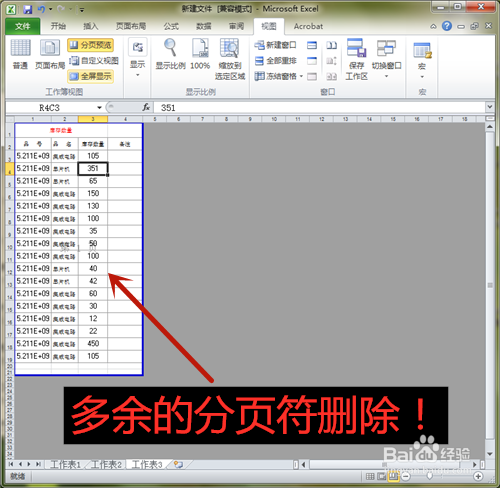Toggle 分页预览 page break preview

click(91, 45)
